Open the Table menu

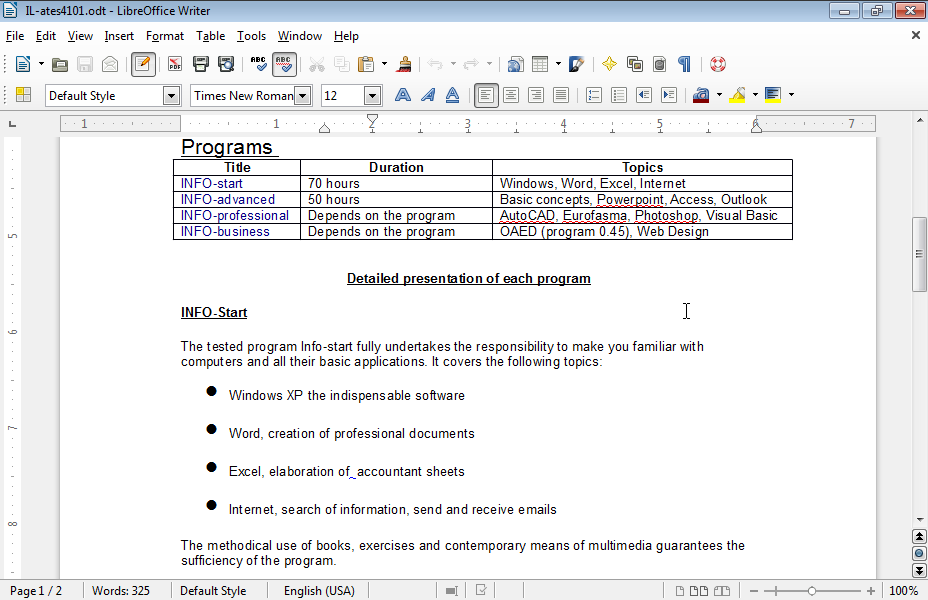(210, 36)
